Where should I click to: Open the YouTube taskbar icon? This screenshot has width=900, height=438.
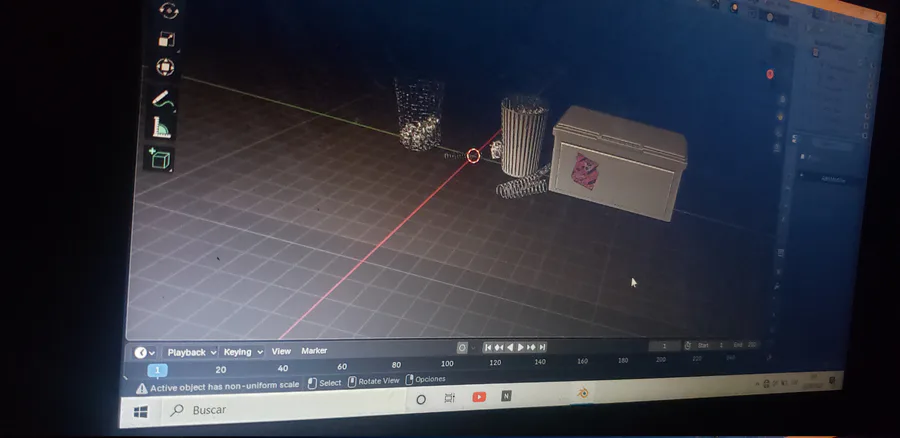pos(479,397)
